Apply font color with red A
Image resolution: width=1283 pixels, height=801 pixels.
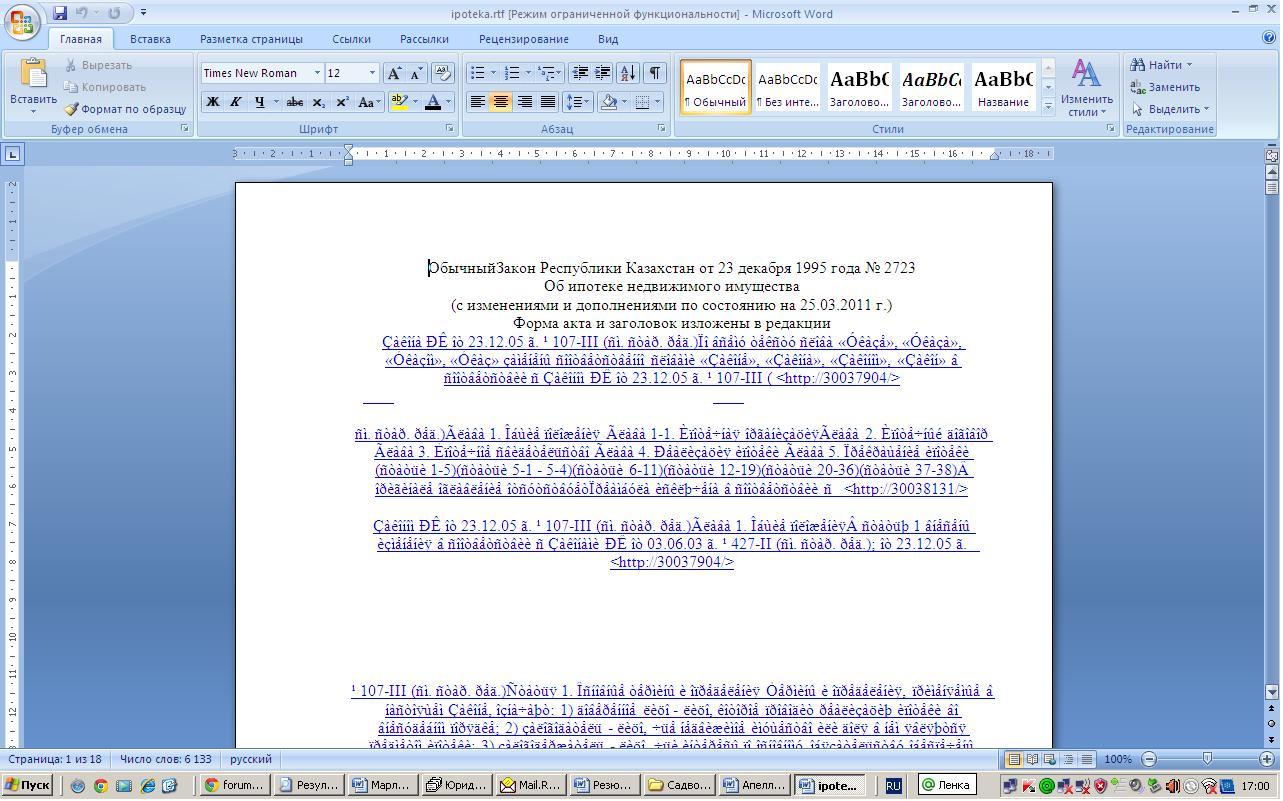coord(433,102)
